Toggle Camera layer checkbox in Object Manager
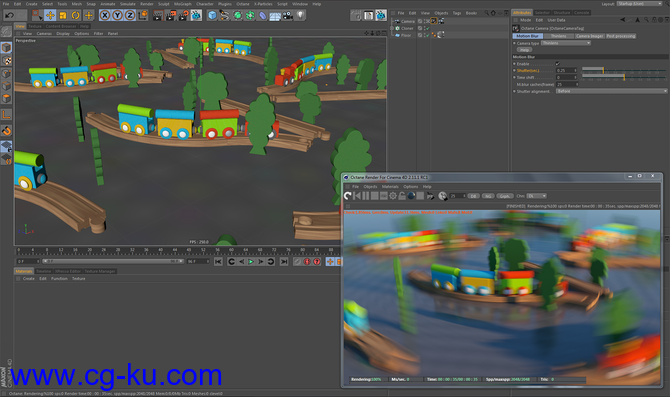The width and height of the screenshot is (670, 397). click(420, 21)
